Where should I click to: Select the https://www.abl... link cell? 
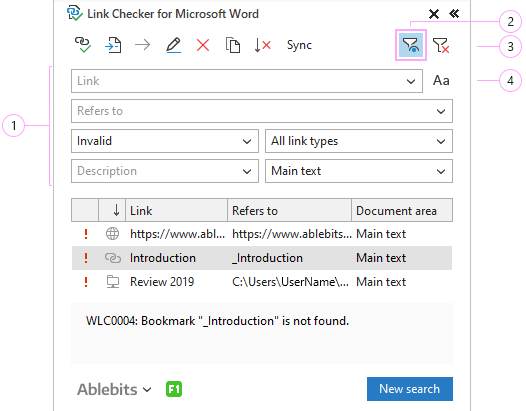[177, 234]
